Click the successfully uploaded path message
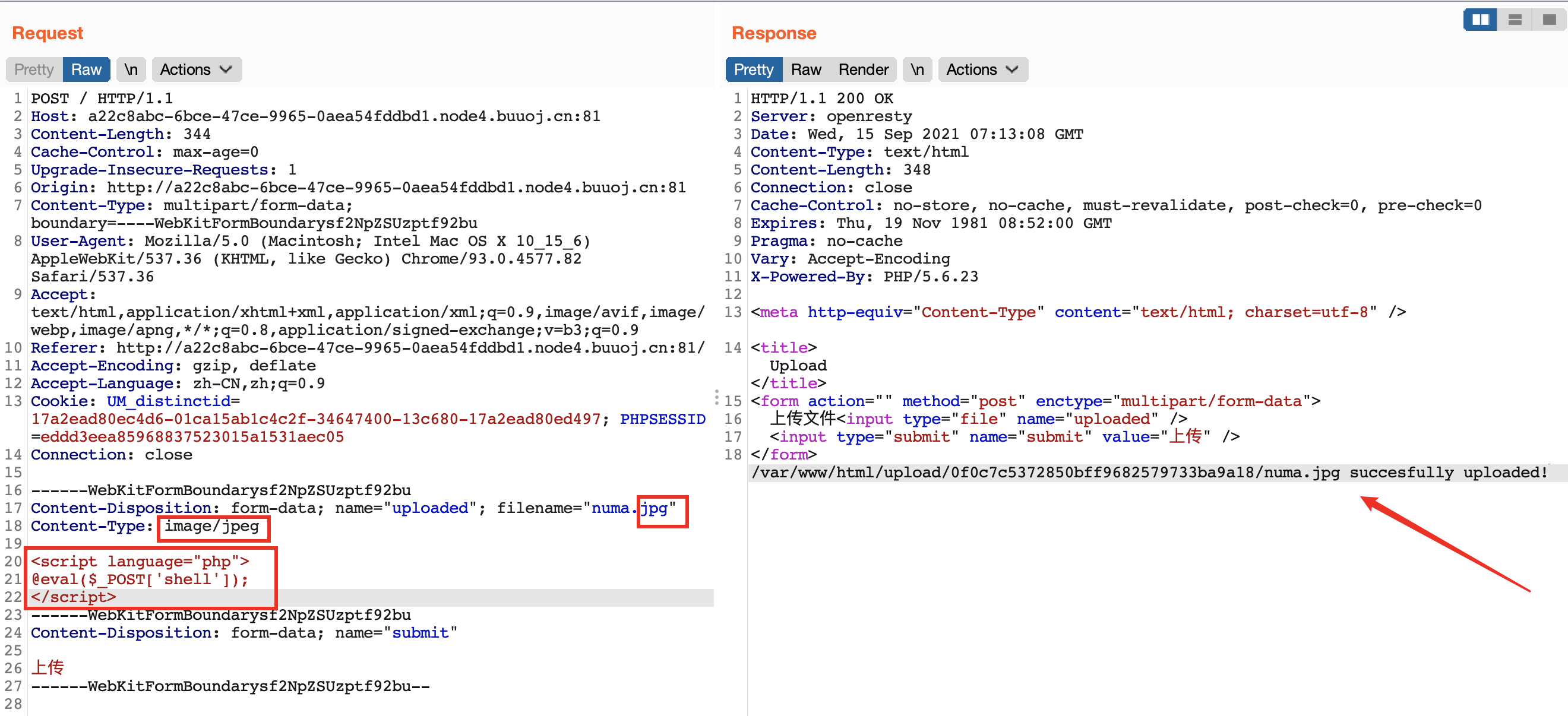The height and width of the screenshot is (716, 1568). coord(1149,473)
